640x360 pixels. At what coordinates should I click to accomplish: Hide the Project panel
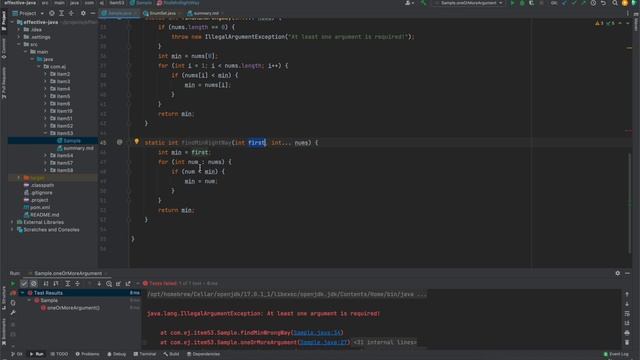coord(93,13)
